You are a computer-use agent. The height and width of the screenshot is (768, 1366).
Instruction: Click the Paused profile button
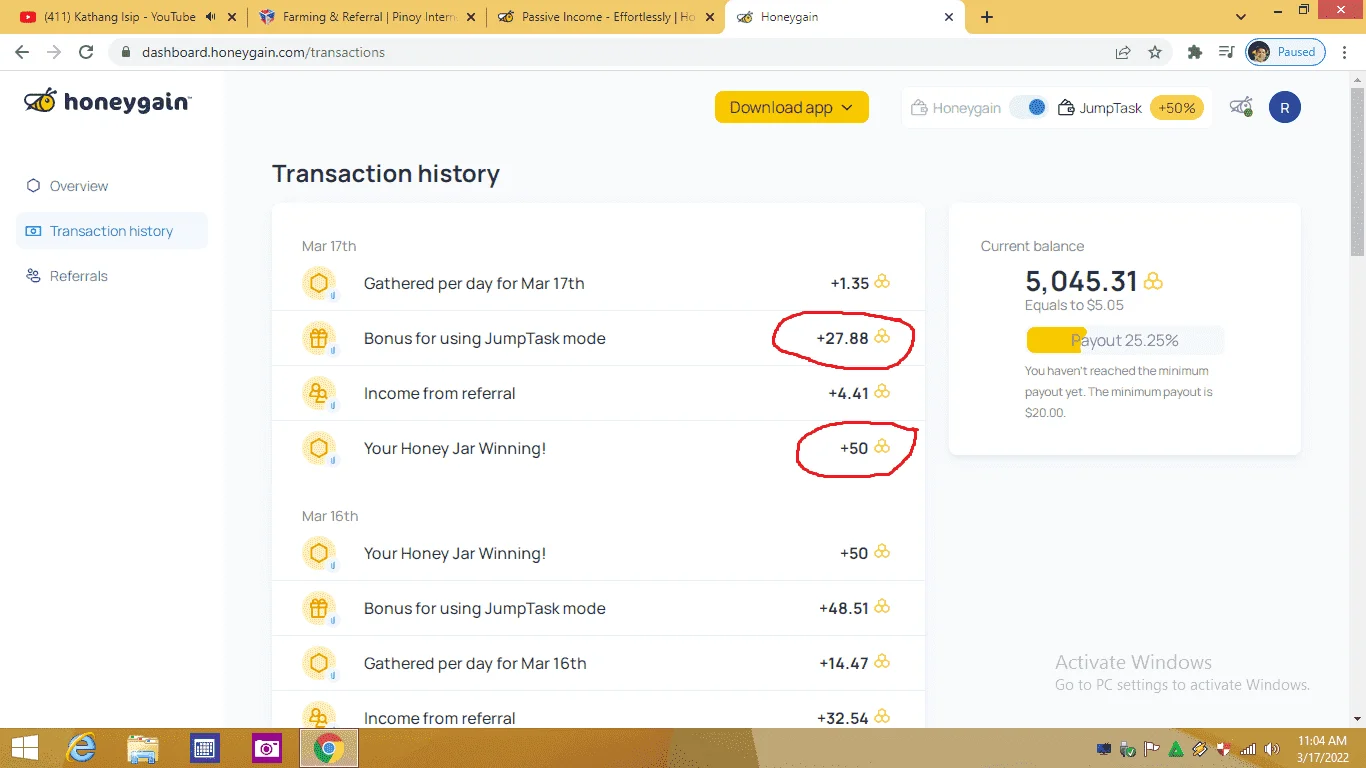point(1285,52)
